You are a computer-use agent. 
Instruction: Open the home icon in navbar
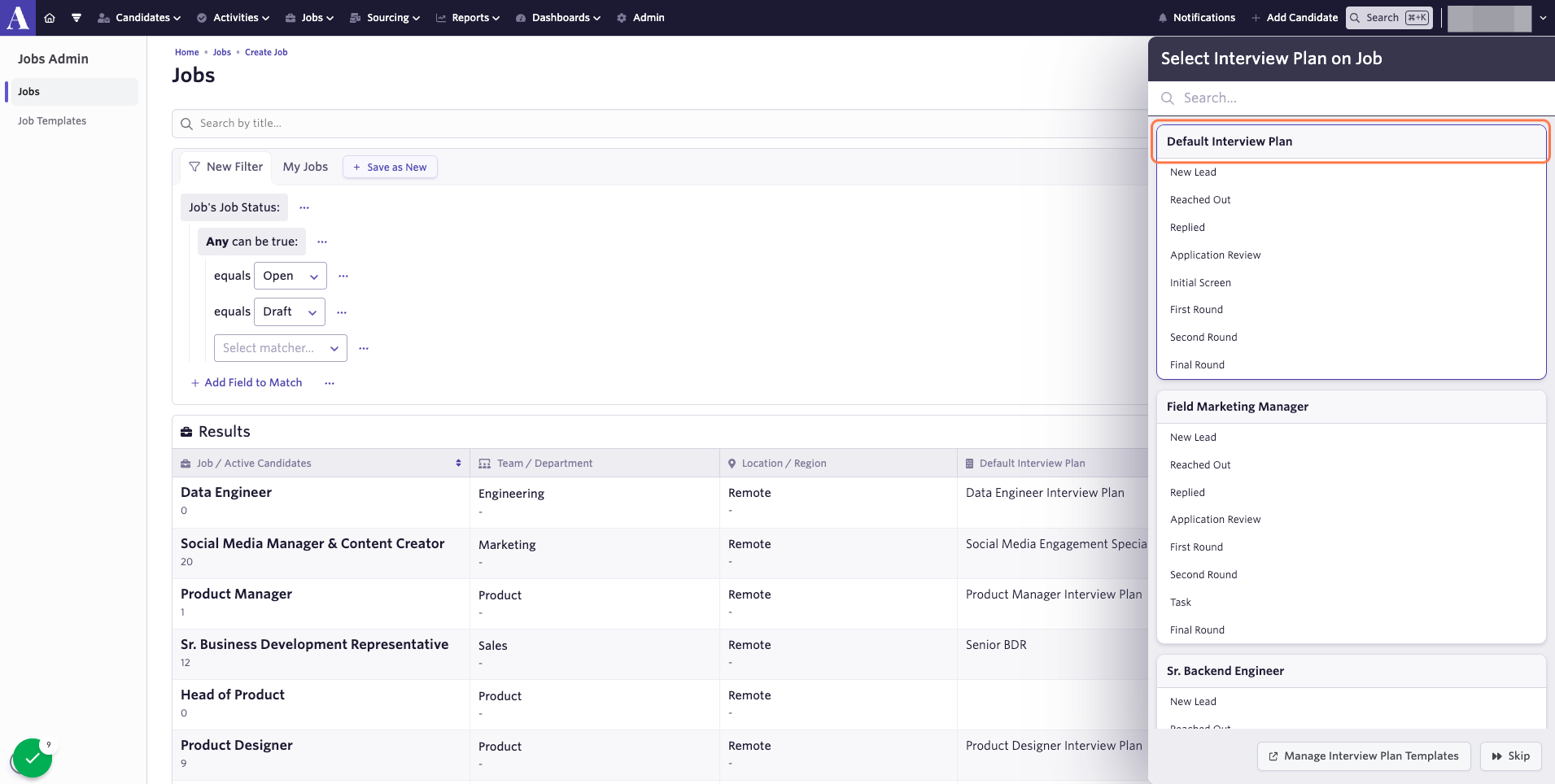(50, 18)
